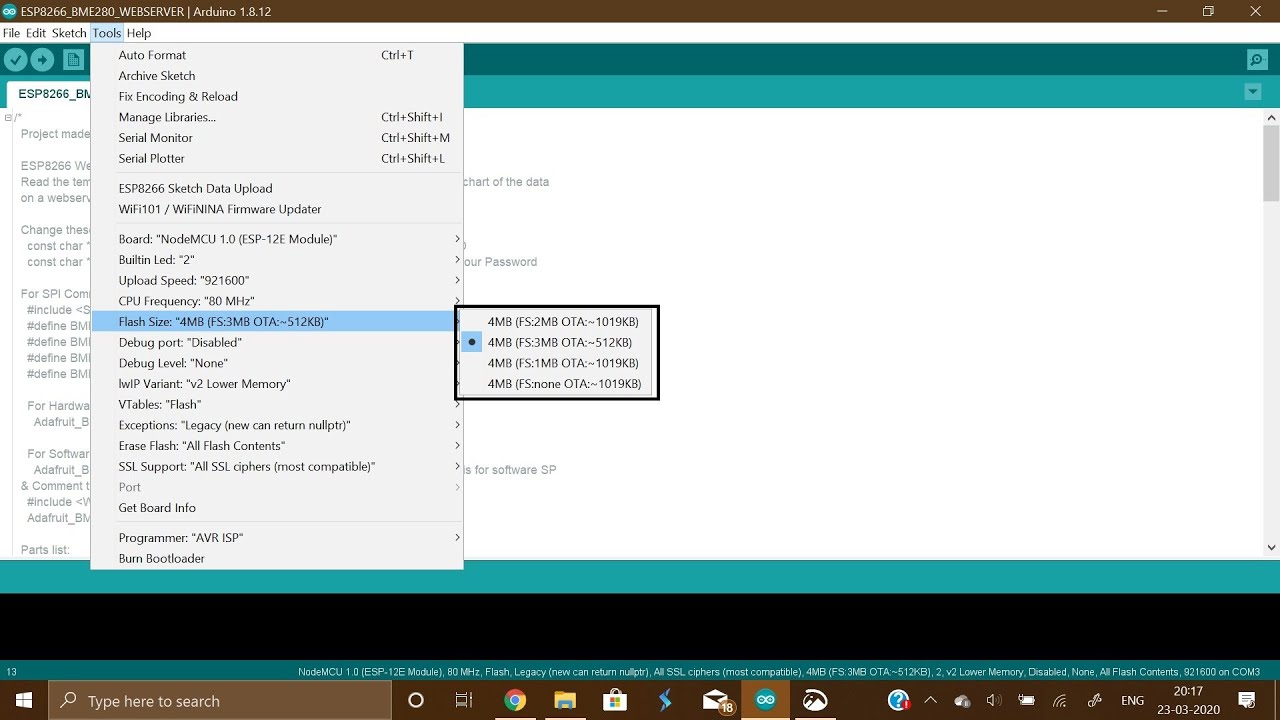Open Manage Libraries... from Tools menu

tap(277, 117)
